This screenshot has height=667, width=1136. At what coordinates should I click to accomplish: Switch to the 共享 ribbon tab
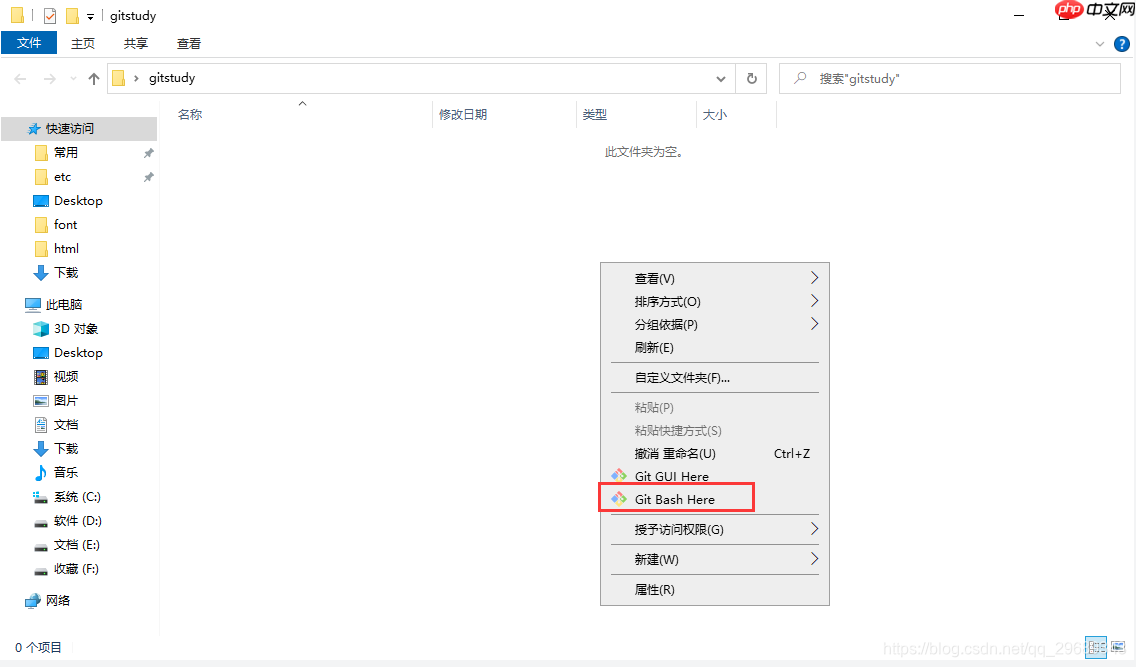(135, 43)
